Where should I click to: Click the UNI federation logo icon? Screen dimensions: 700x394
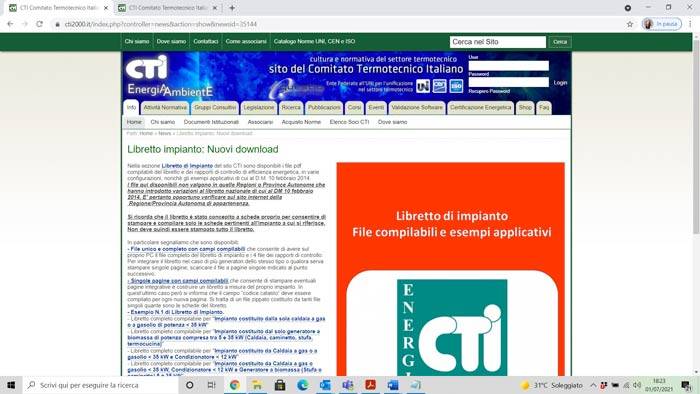click(423, 86)
